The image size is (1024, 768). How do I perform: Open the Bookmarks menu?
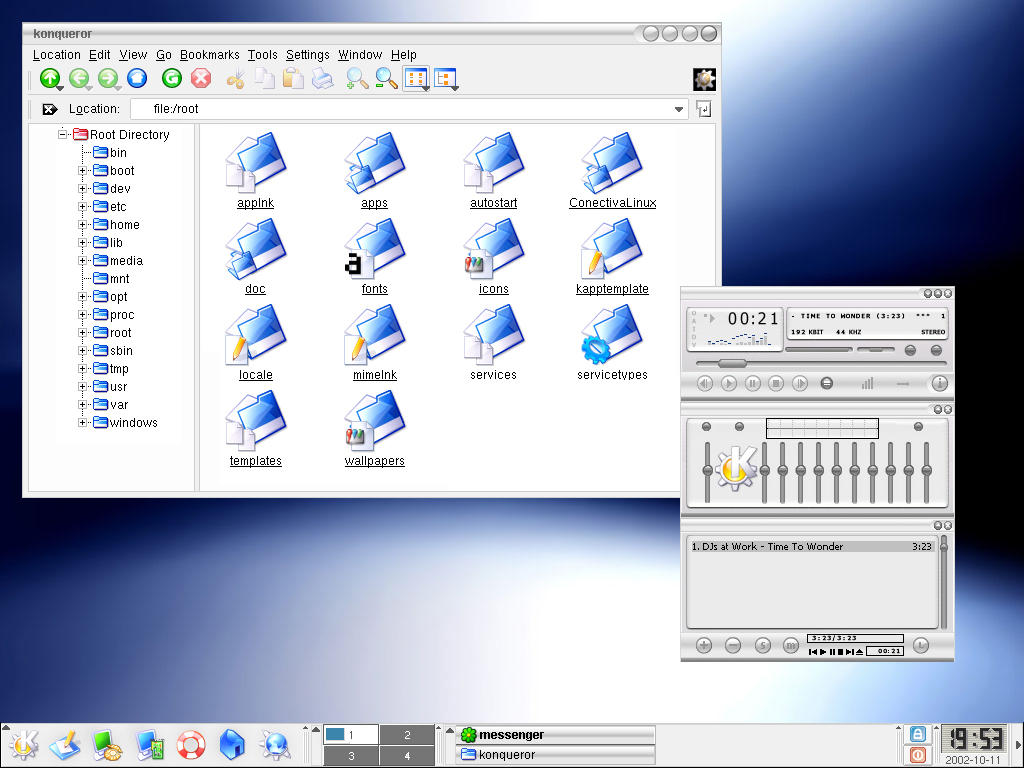[x=210, y=55]
